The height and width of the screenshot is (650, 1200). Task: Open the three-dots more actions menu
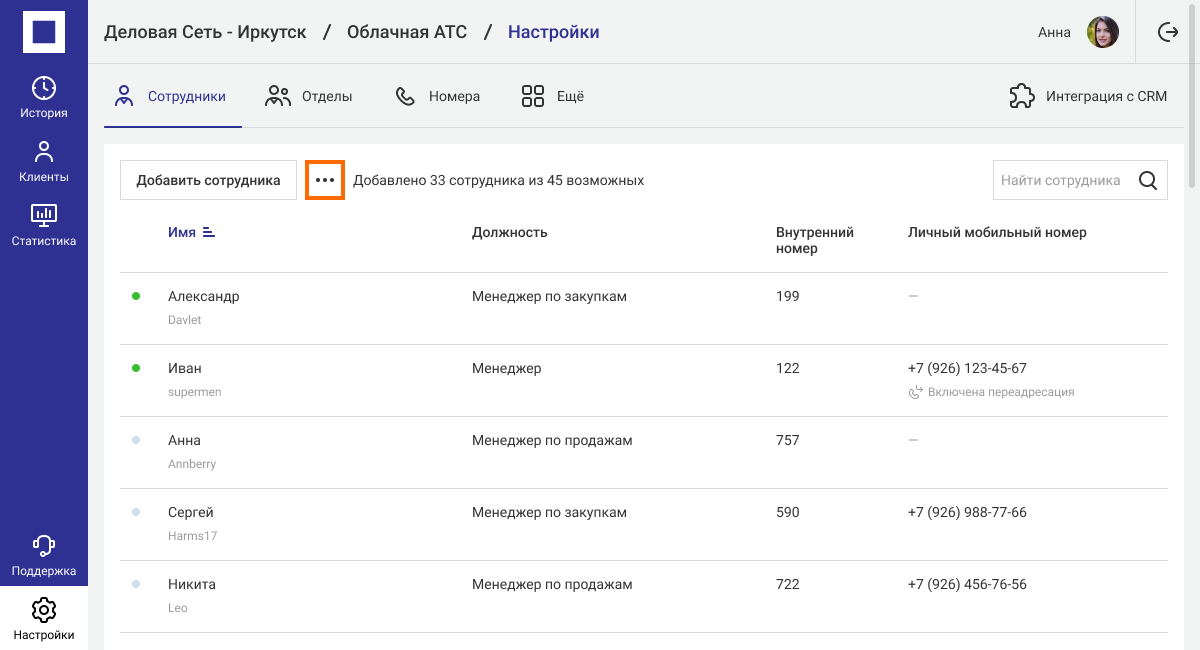[x=325, y=181]
